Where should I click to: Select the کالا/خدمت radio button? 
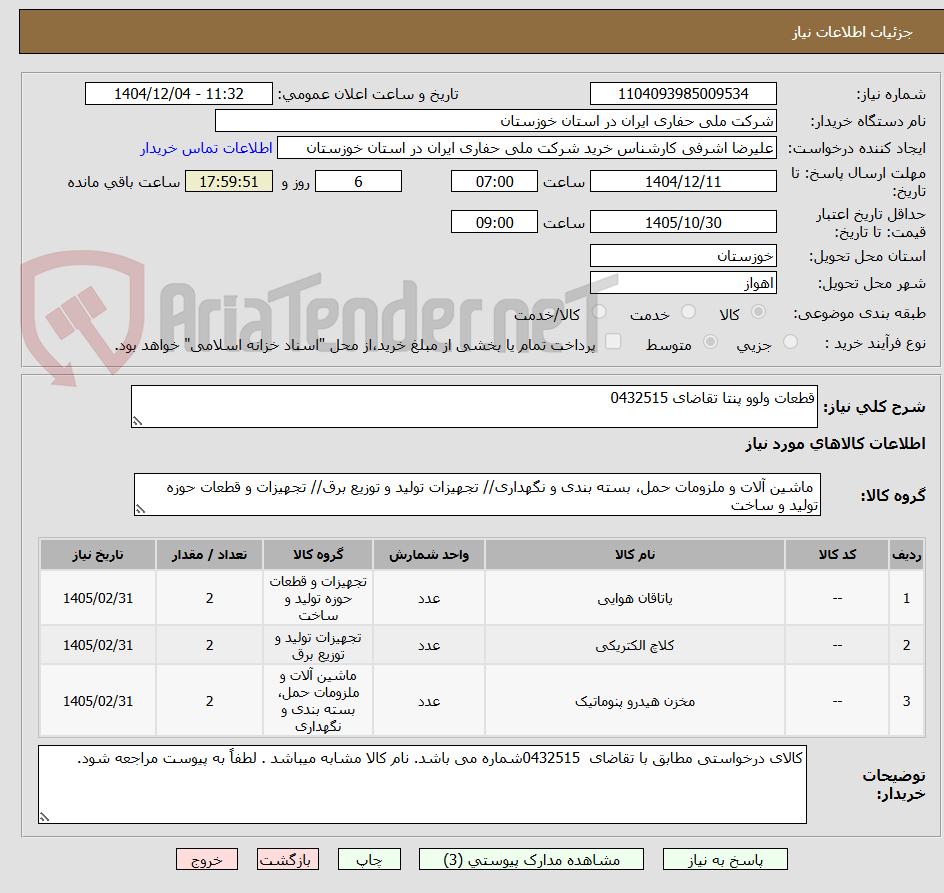pyautogui.click(x=599, y=312)
